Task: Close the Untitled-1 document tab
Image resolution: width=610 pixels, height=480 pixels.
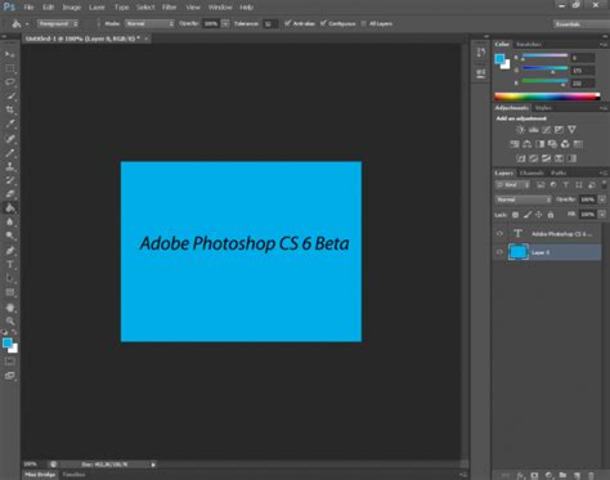Action: click(146, 39)
